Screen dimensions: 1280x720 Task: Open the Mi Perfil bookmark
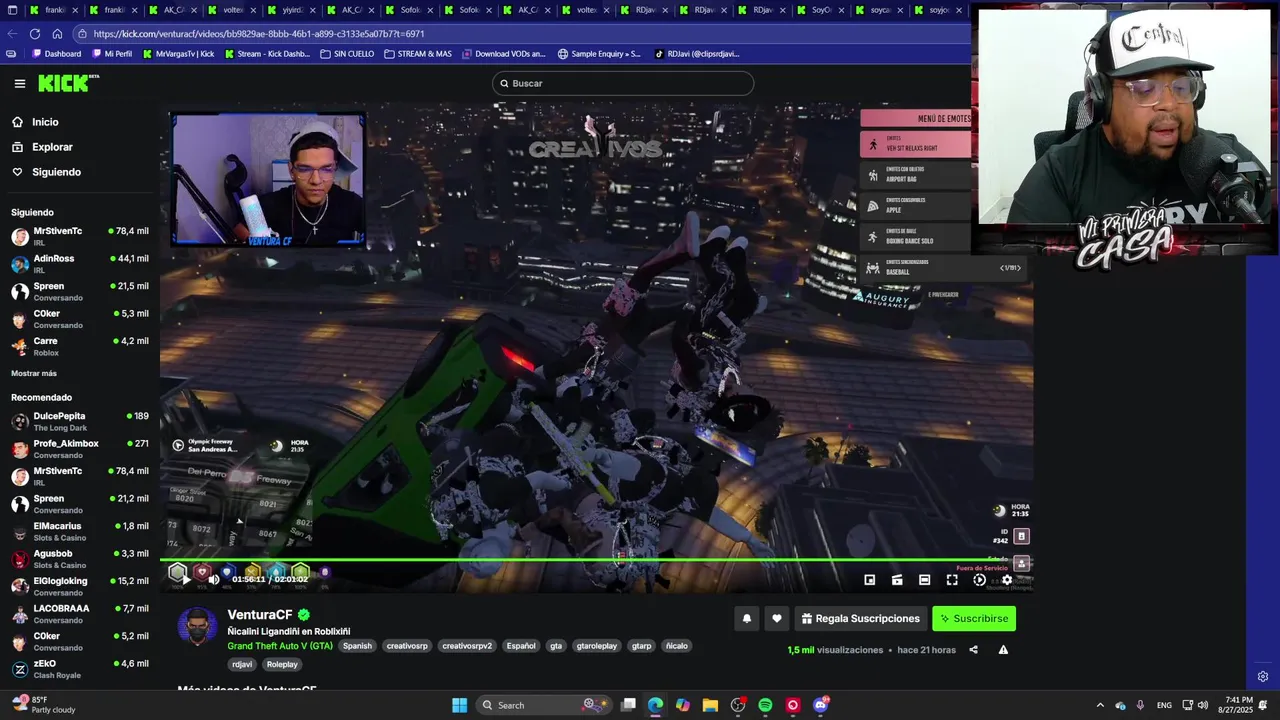pos(112,54)
